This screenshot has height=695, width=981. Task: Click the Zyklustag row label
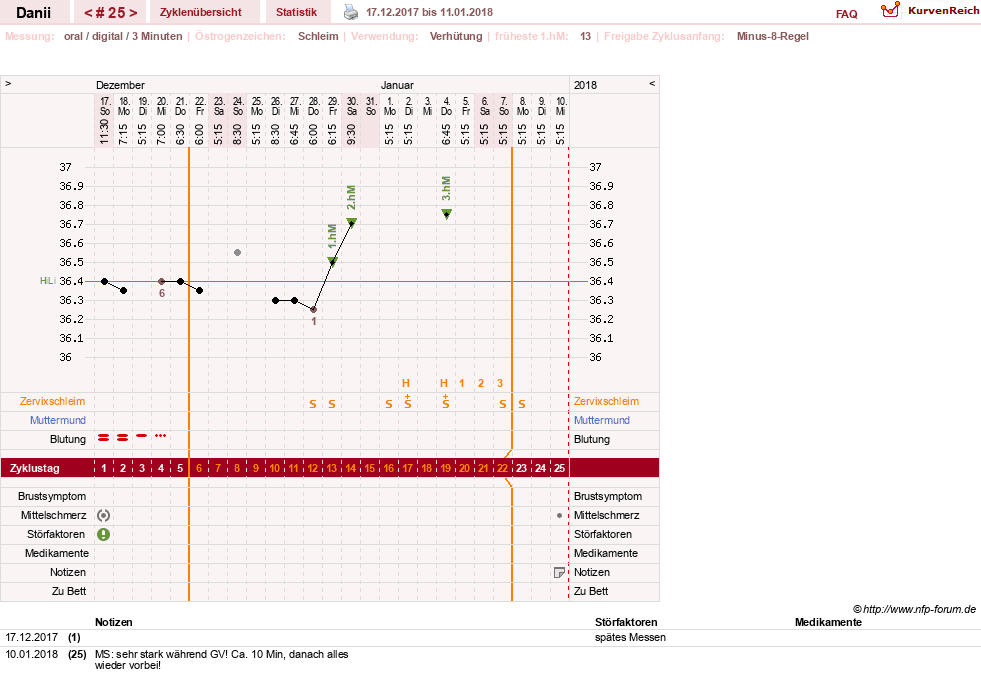coord(34,468)
